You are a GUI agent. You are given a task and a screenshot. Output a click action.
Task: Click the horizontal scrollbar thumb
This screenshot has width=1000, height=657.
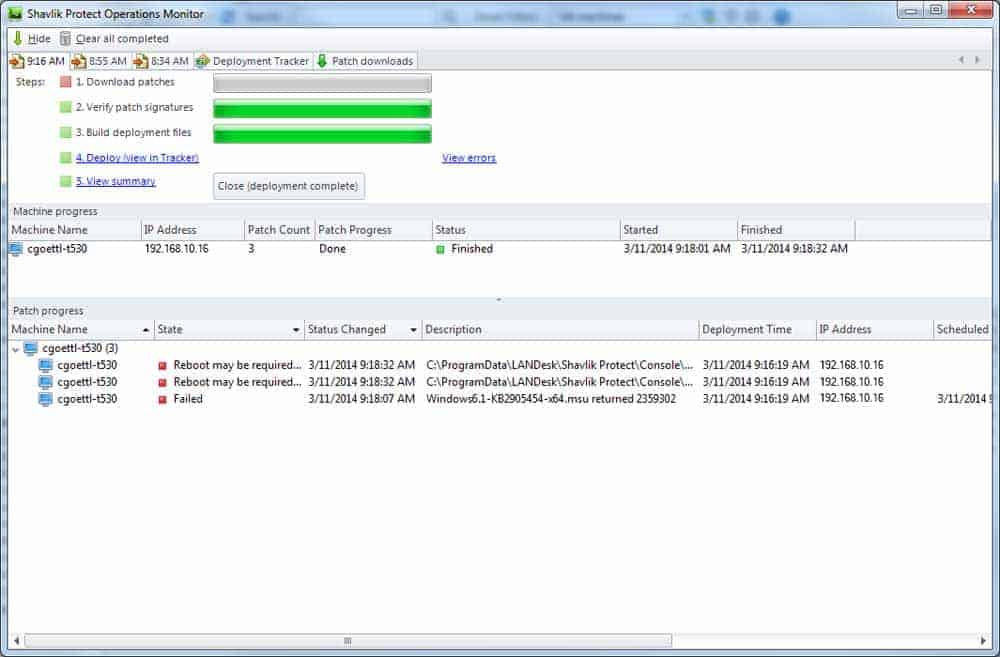348,640
